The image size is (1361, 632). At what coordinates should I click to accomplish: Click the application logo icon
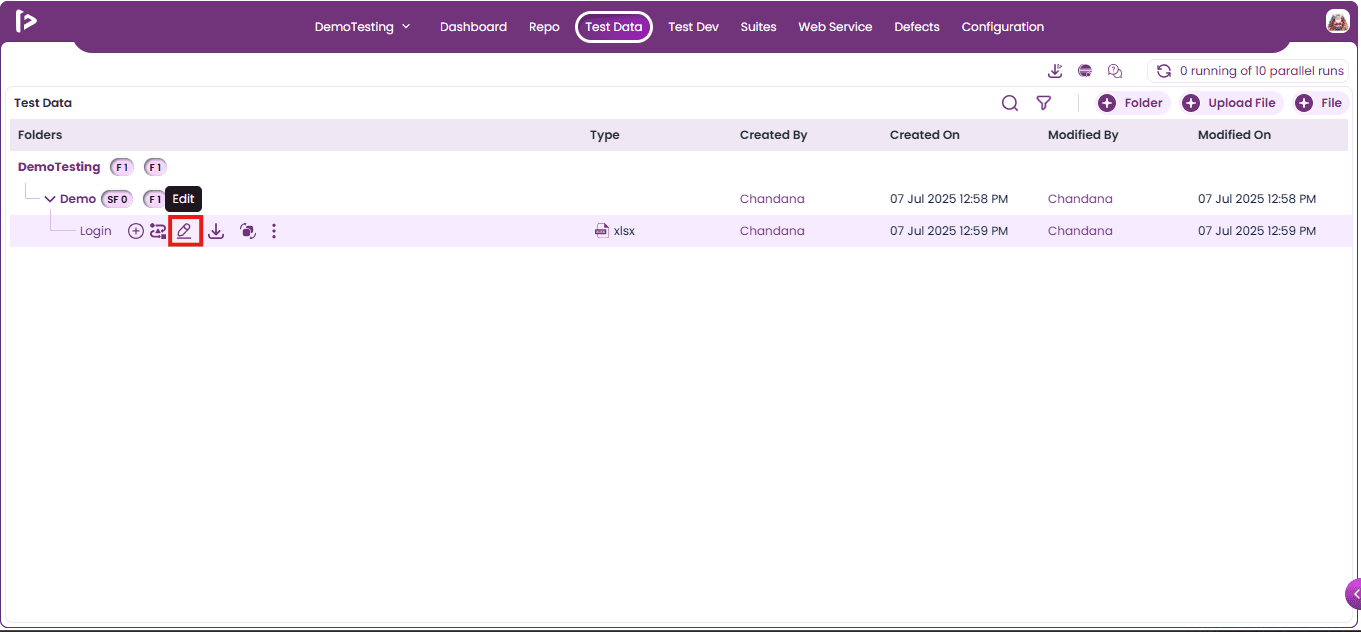[26, 21]
